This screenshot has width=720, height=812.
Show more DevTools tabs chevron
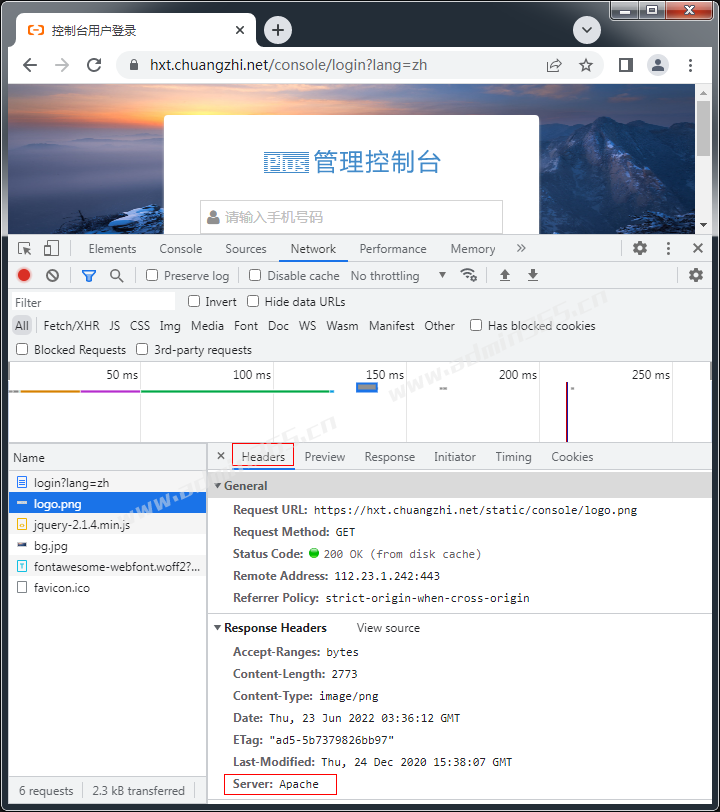pyautogui.click(x=521, y=249)
